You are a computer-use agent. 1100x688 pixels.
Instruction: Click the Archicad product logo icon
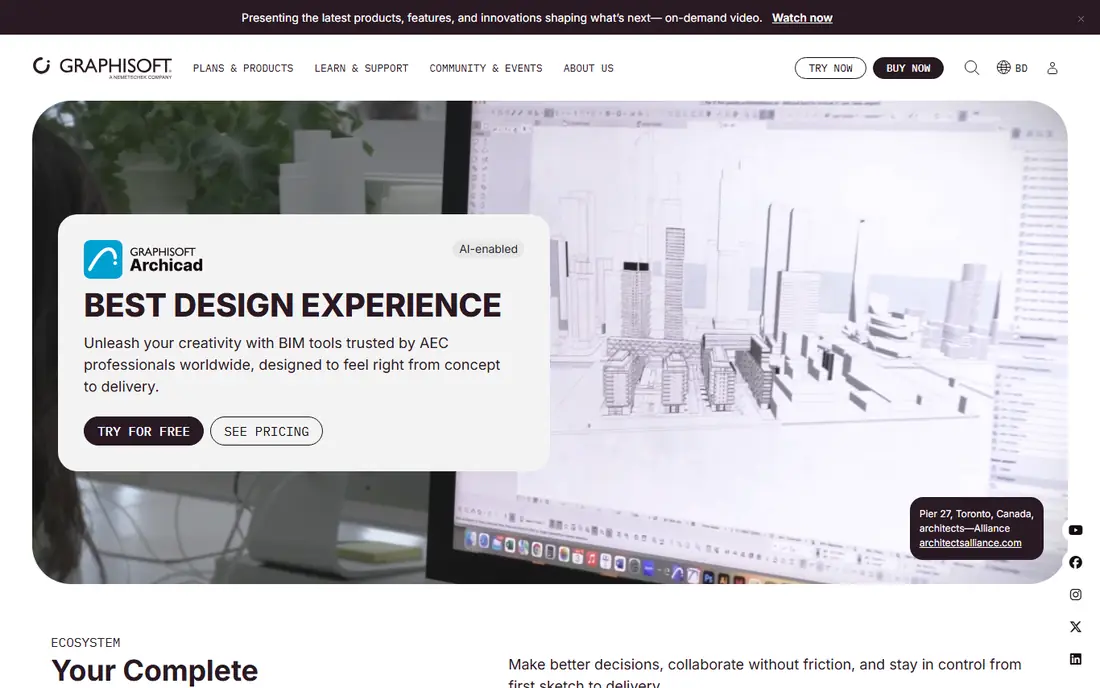(x=103, y=259)
